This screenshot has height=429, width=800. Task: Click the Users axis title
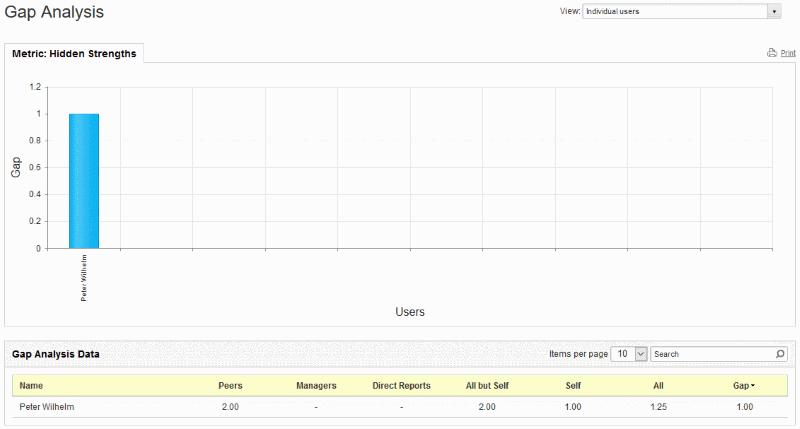(410, 312)
